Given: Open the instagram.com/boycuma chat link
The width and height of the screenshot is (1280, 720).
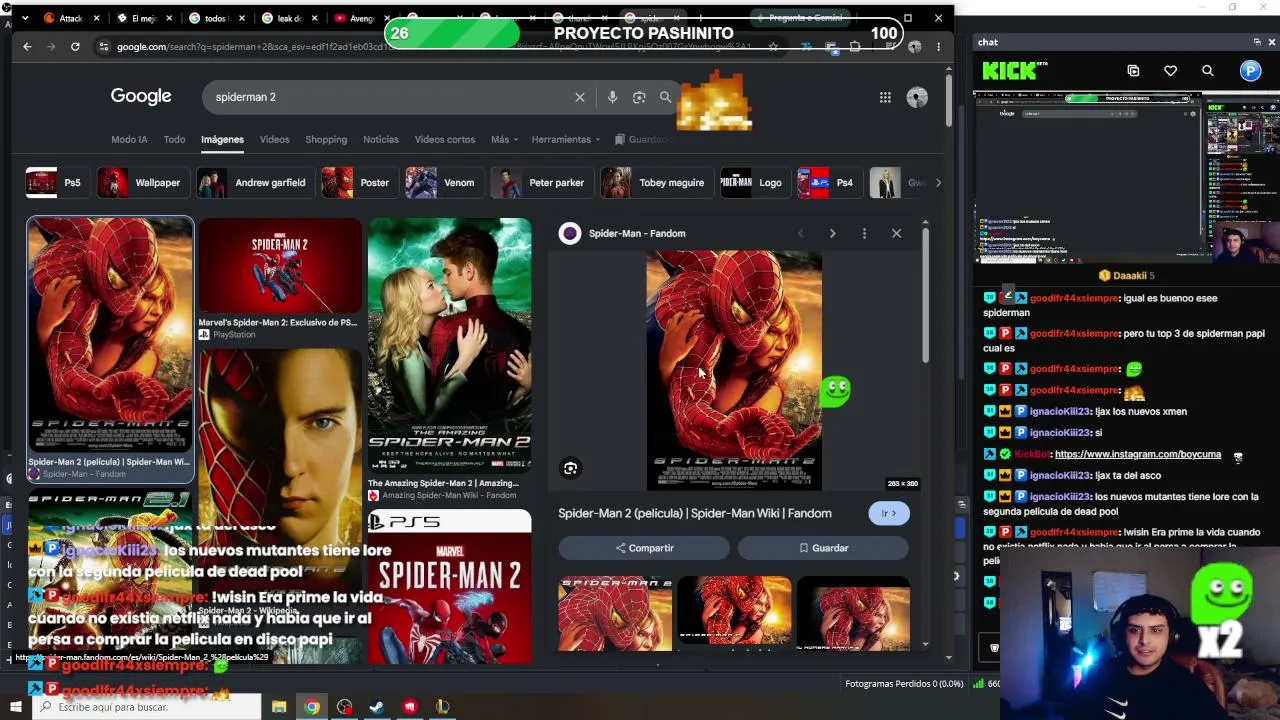Looking at the screenshot, I should 1138,454.
